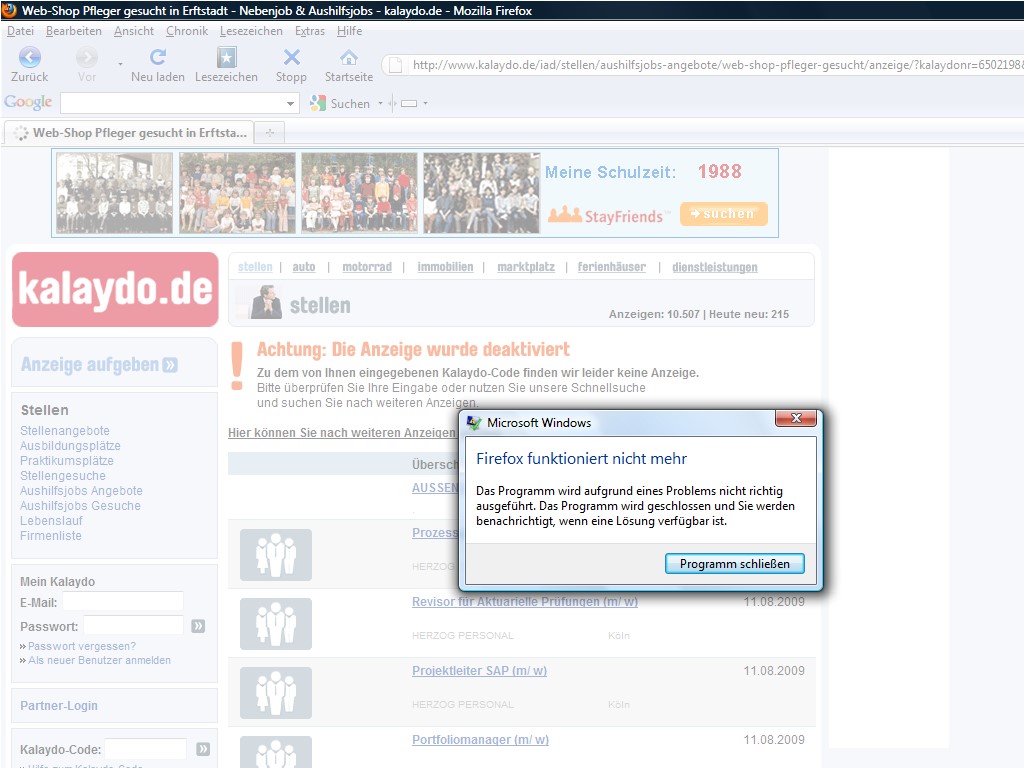Click the kalaydo.de logo

tap(115, 289)
